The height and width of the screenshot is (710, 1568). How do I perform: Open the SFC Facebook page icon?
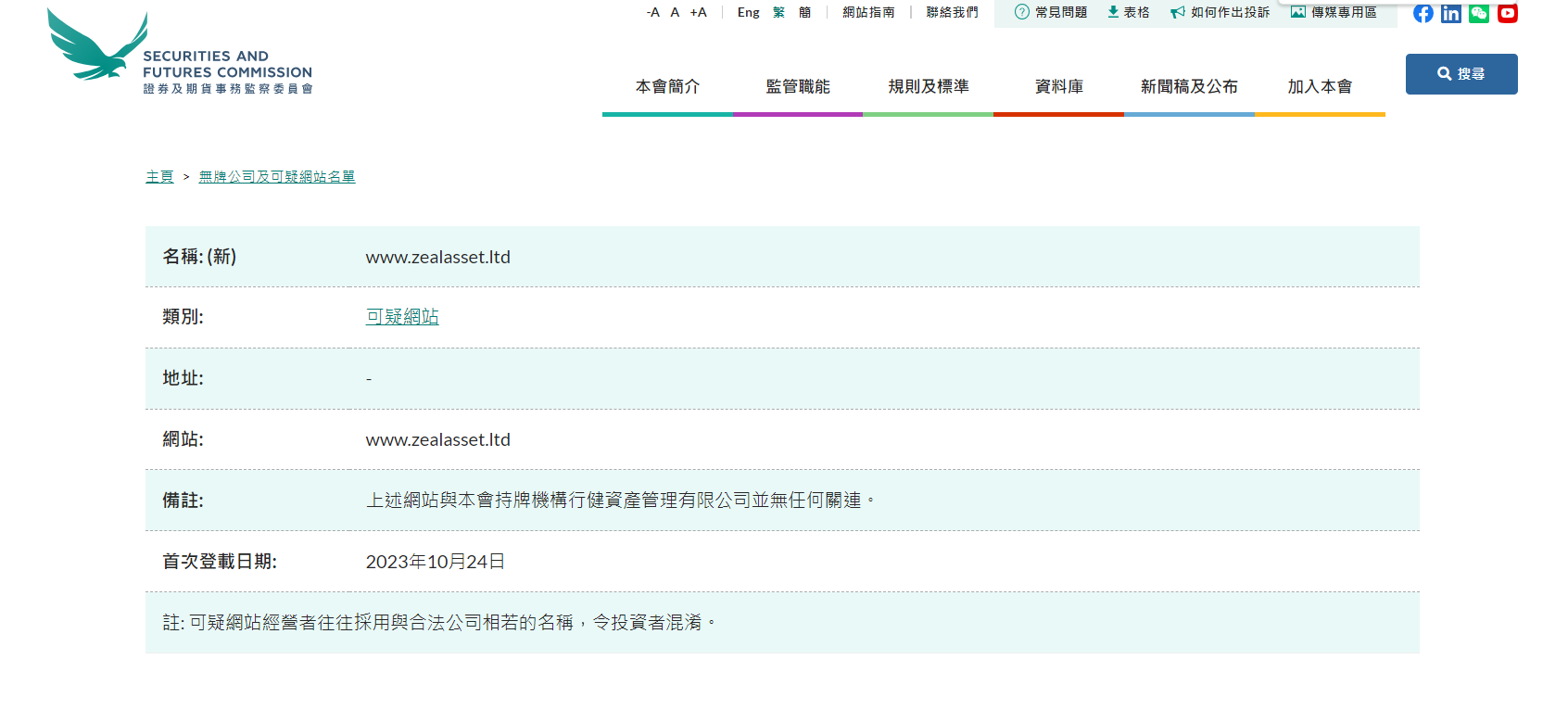point(1423,13)
